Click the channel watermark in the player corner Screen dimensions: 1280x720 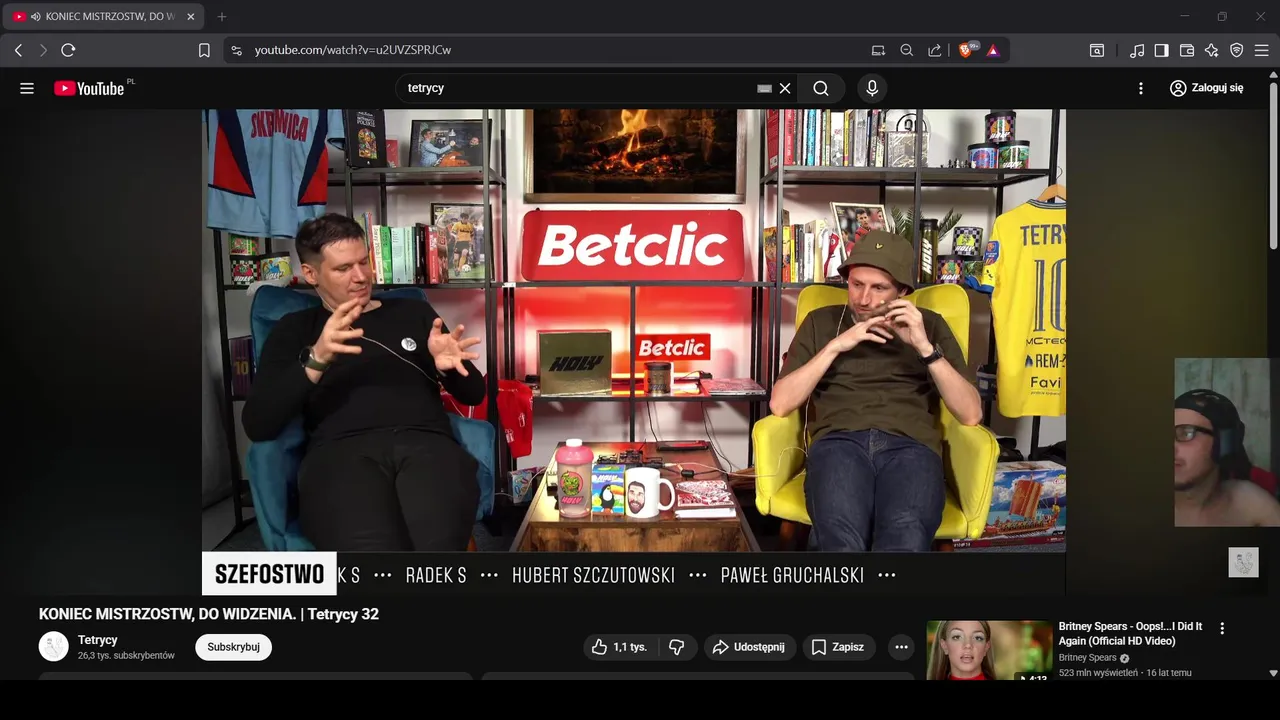(1243, 562)
